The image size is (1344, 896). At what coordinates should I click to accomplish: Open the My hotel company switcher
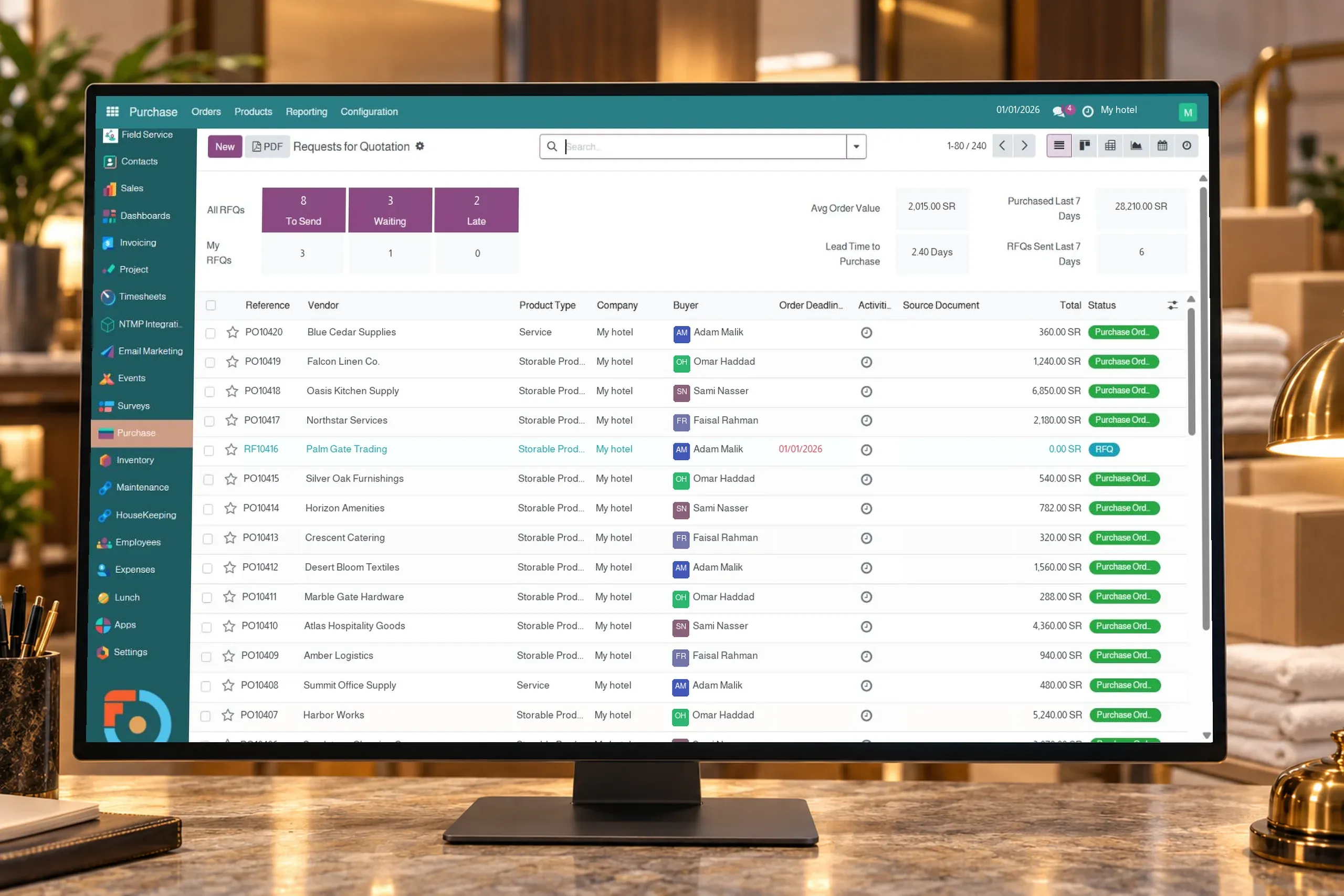pyautogui.click(x=1118, y=110)
